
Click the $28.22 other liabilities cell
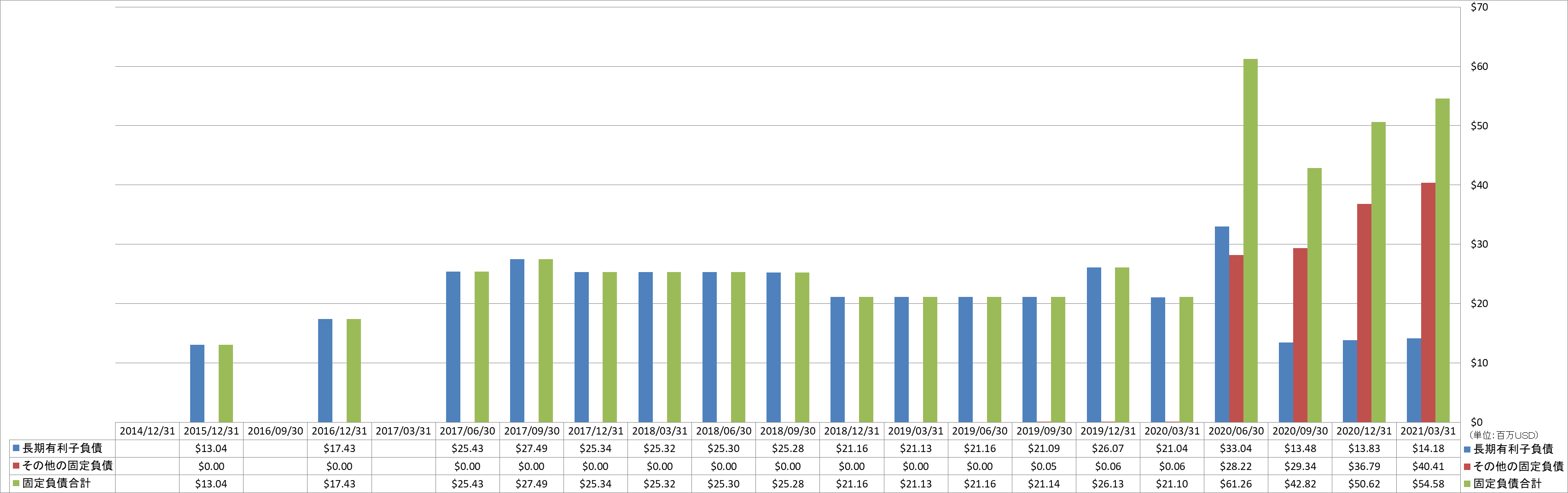(1236, 466)
